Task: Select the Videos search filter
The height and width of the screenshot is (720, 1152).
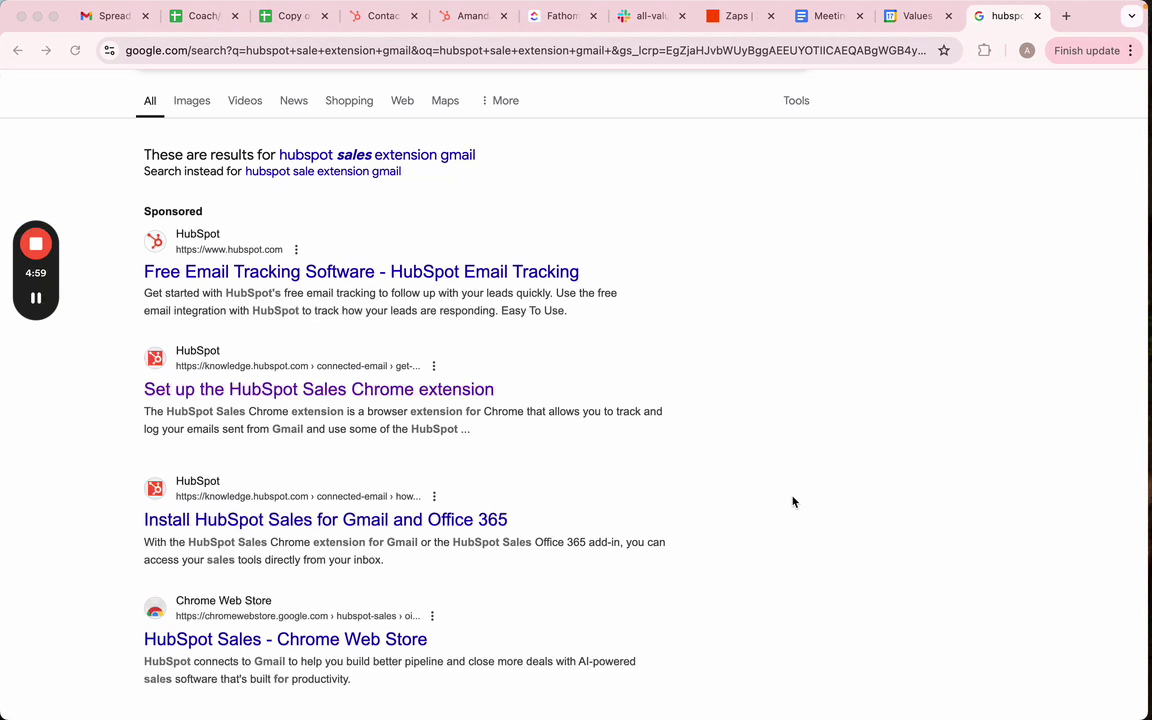Action: click(245, 101)
